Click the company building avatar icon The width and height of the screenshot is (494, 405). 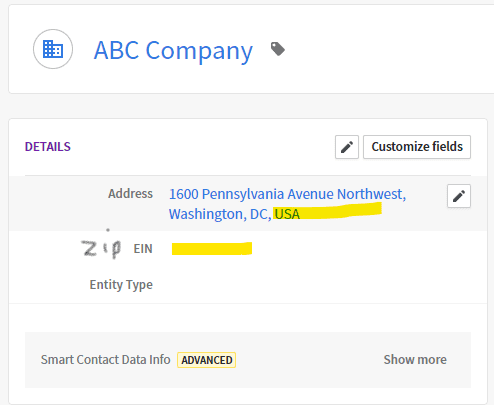coord(53,49)
